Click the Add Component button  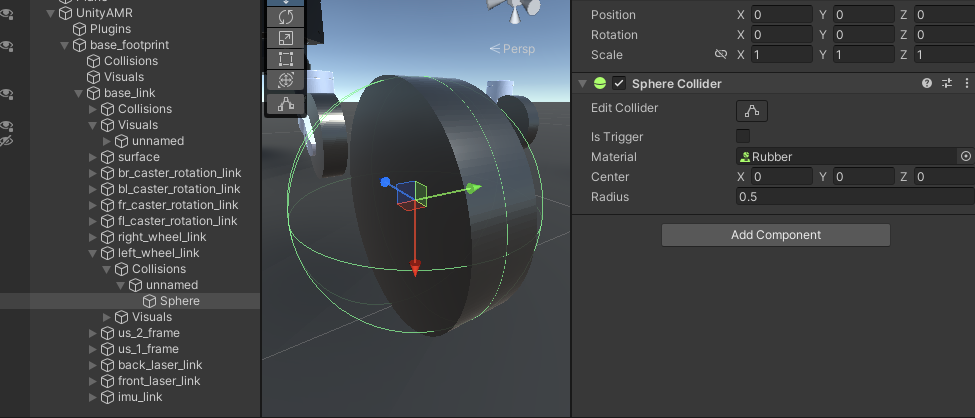pos(775,235)
